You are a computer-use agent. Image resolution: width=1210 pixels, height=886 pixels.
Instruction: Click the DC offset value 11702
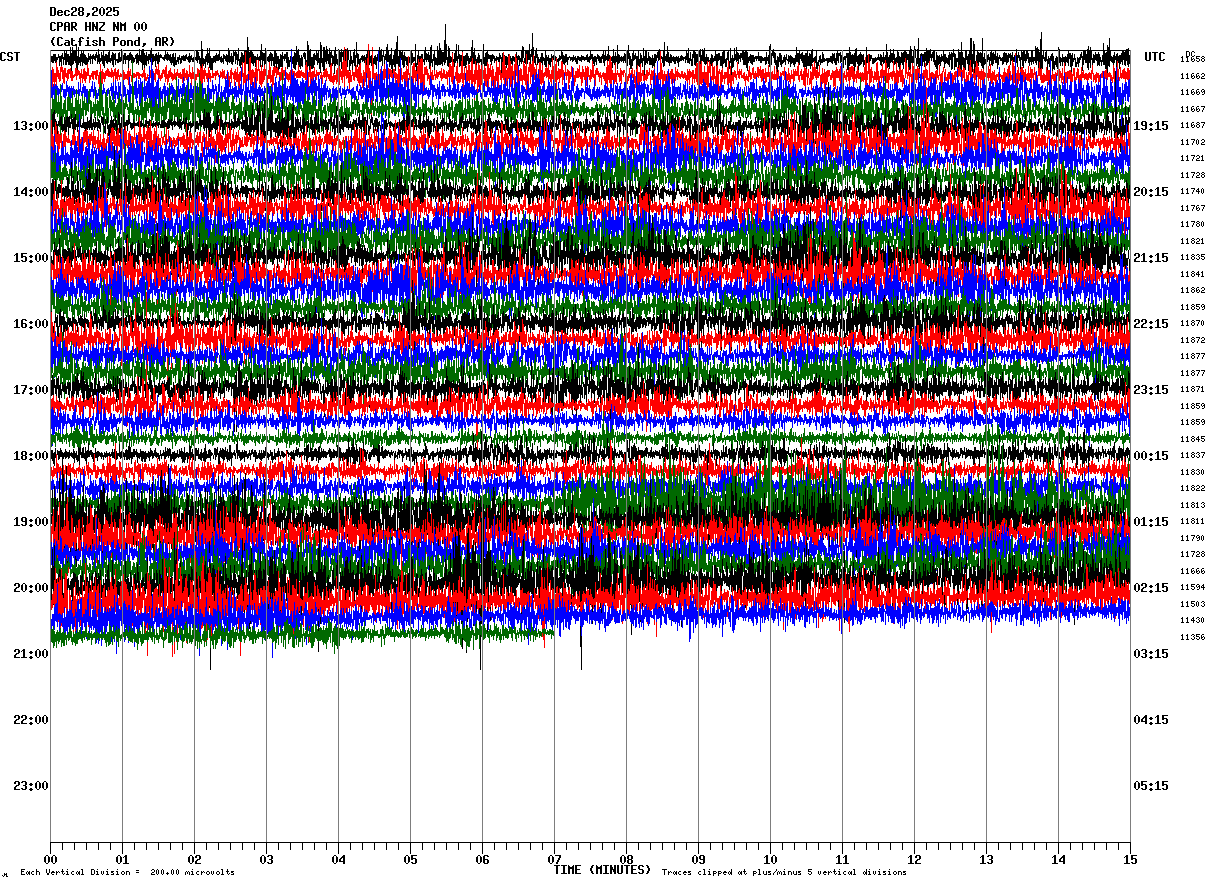[1193, 142]
